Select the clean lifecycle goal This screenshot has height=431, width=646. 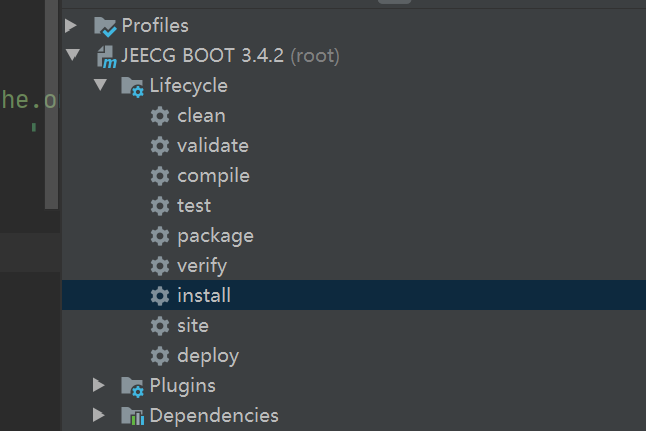(x=201, y=116)
